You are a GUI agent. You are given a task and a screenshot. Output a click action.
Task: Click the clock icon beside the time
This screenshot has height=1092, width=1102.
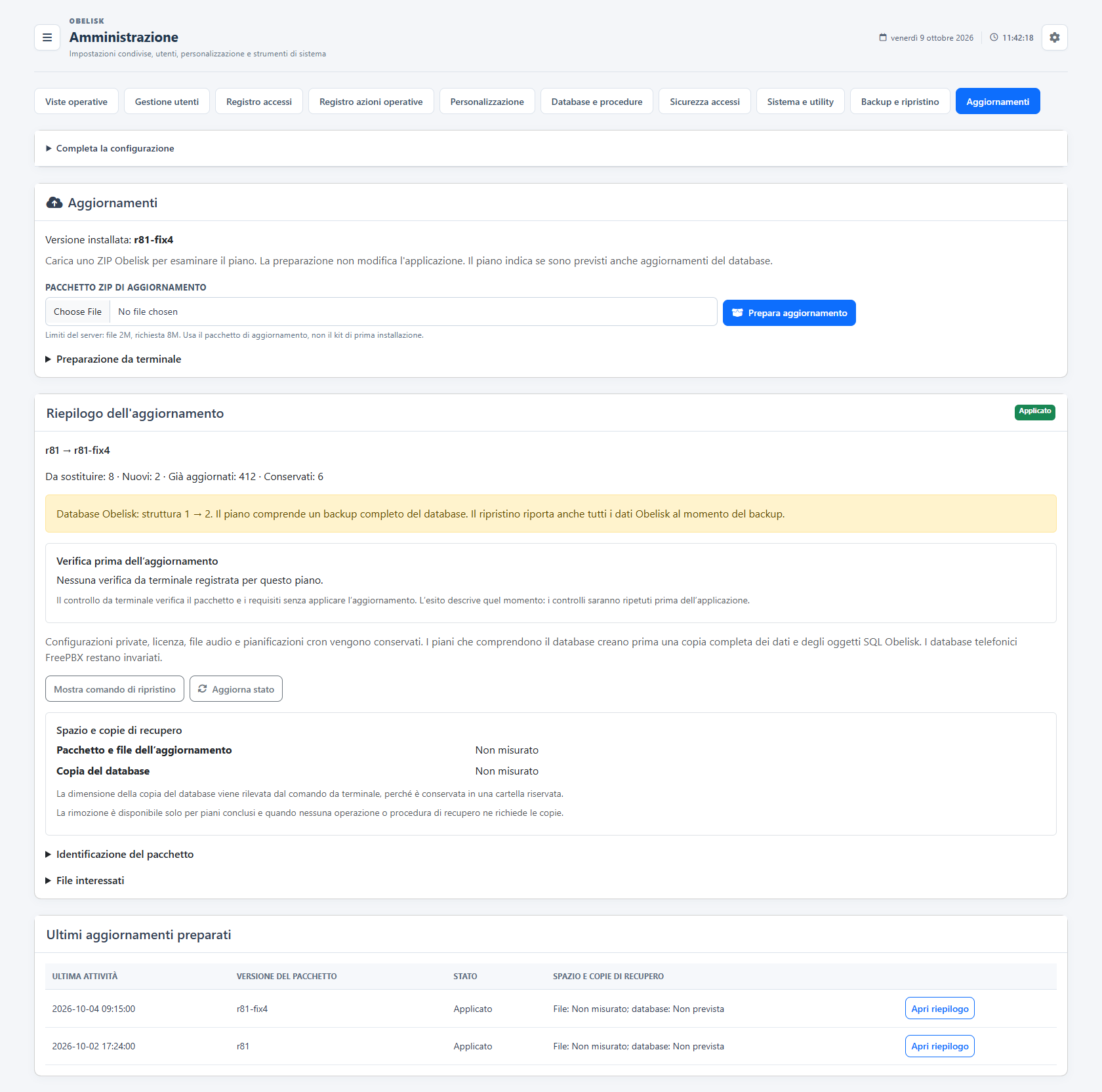(x=994, y=37)
